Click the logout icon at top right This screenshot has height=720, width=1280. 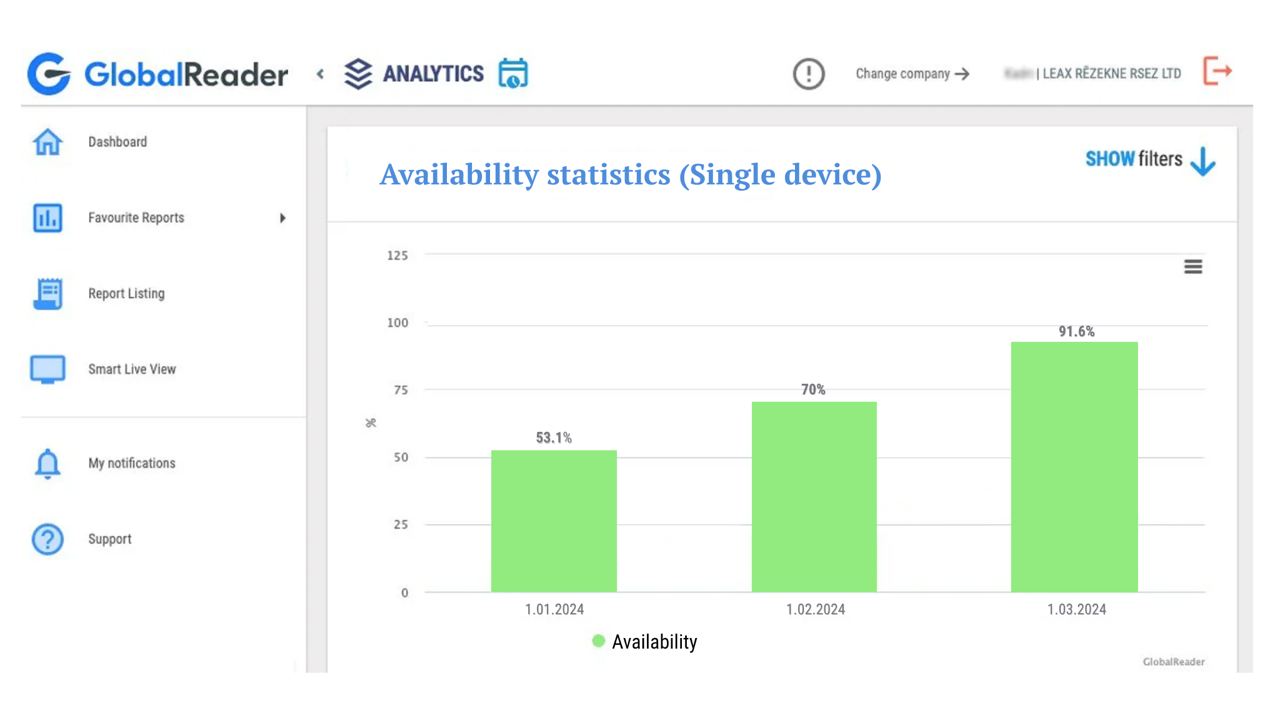(1217, 72)
